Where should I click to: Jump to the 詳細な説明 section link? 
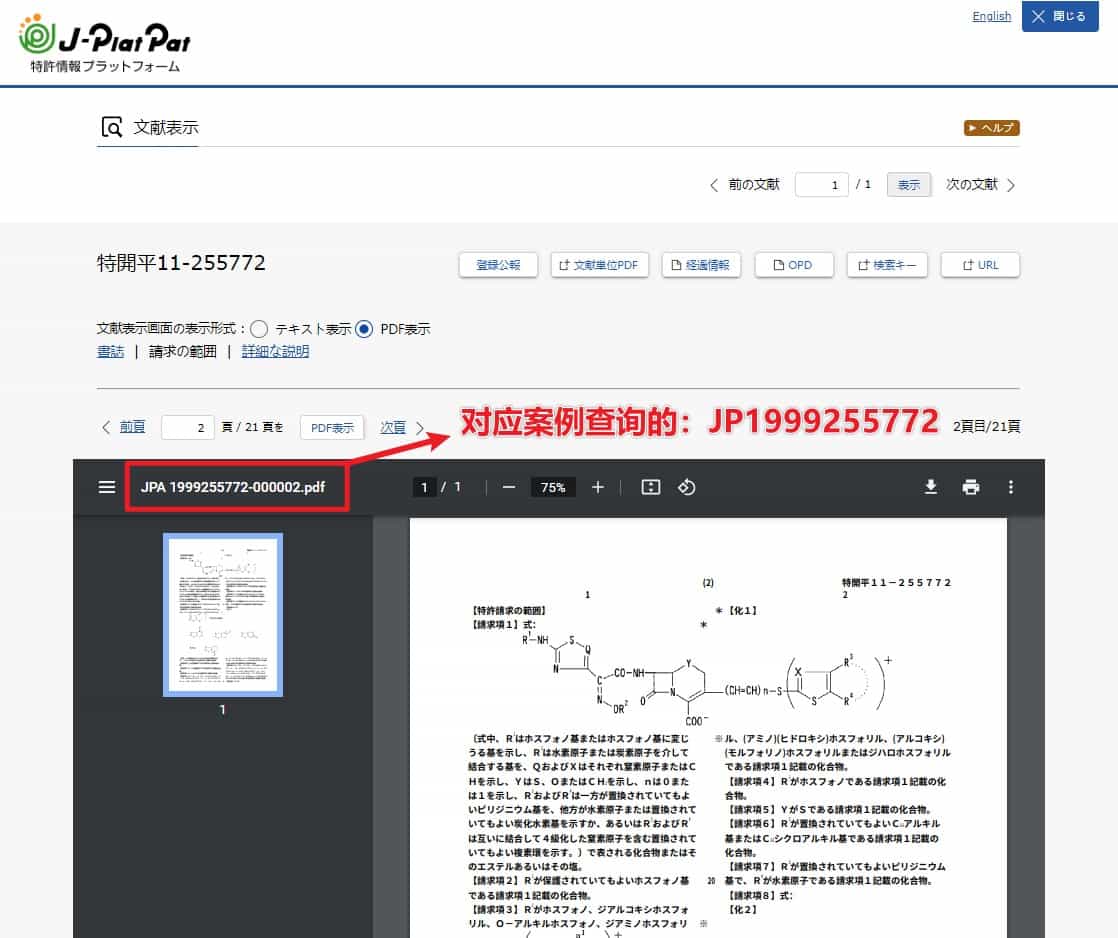click(x=275, y=351)
